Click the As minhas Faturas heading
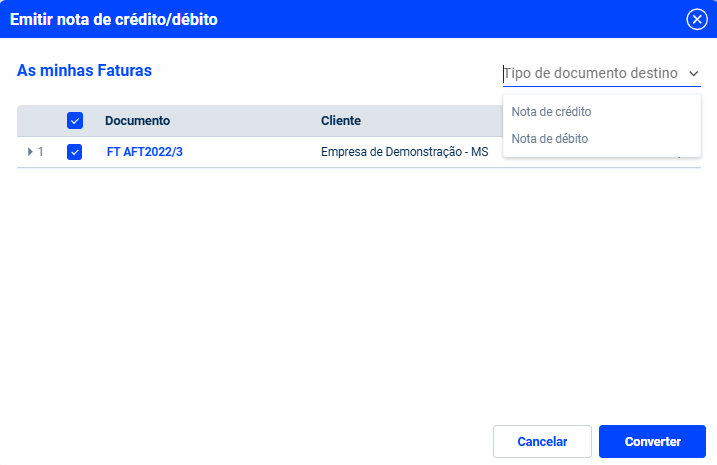 coord(84,70)
